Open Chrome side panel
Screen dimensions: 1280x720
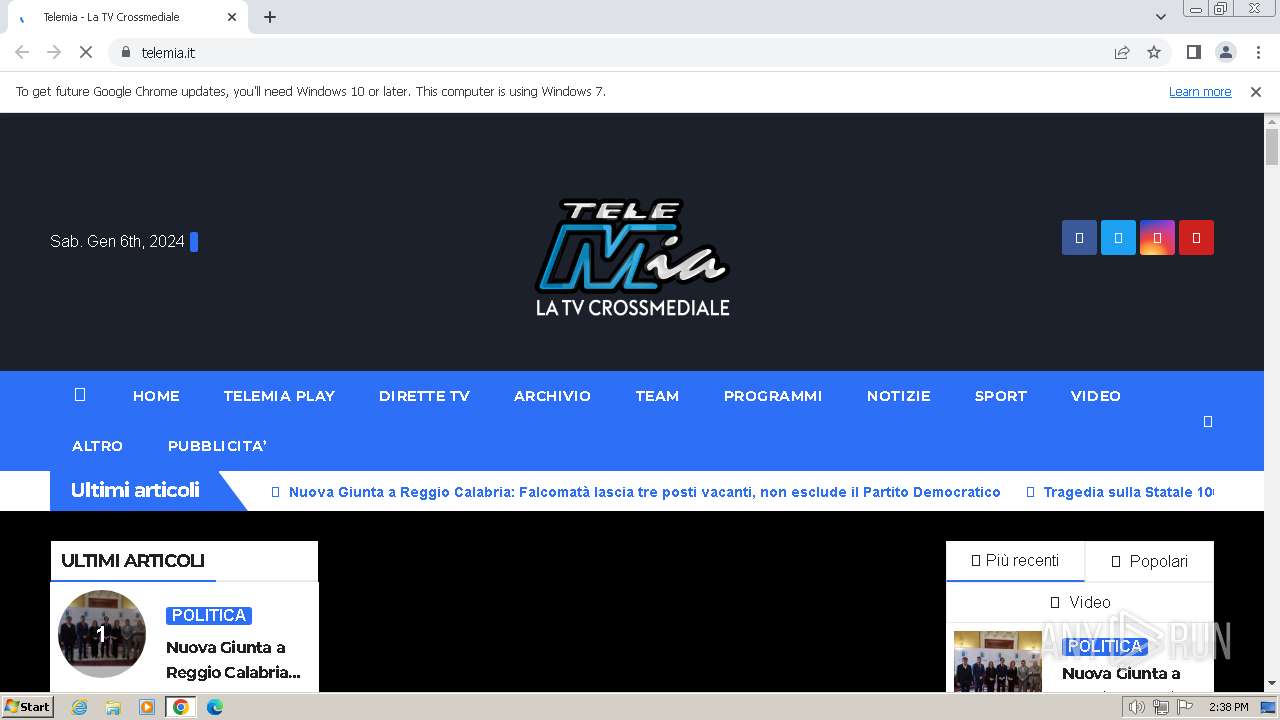[x=1193, y=52]
